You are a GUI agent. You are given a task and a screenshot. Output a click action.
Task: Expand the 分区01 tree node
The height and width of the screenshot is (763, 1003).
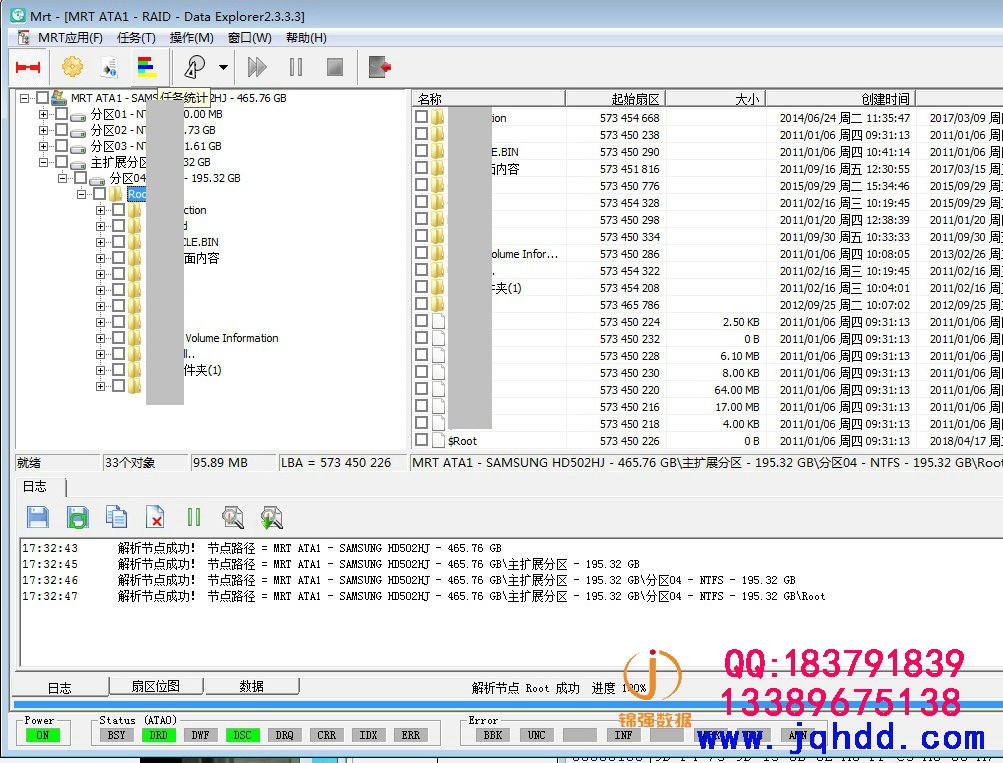[x=43, y=114]
